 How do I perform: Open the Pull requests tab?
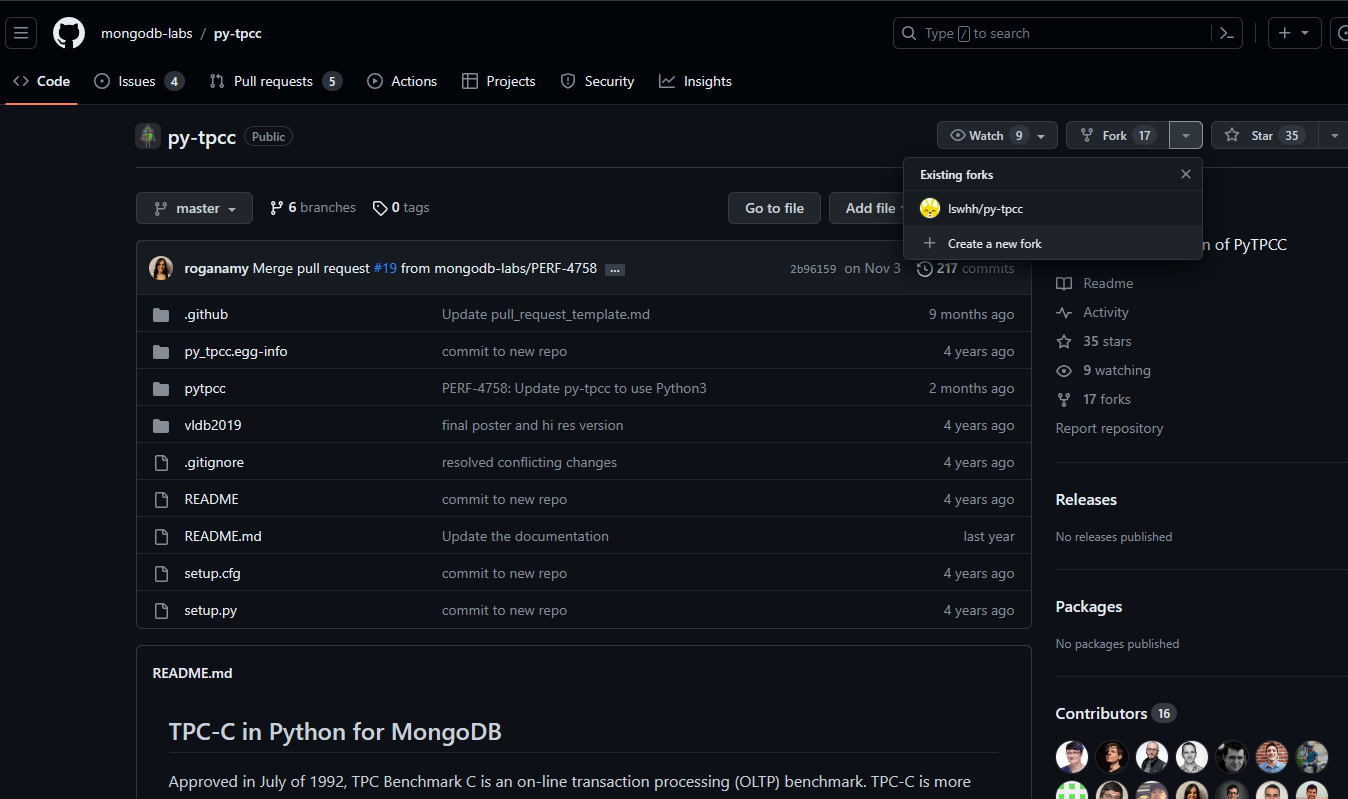[275, 81]
